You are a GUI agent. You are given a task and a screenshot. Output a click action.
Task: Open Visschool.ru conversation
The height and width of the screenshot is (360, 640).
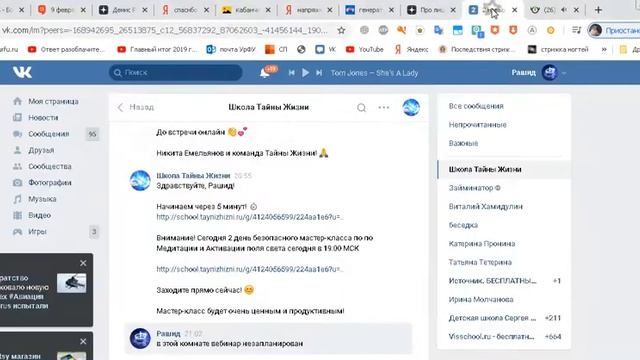click(x=504, y=337)
